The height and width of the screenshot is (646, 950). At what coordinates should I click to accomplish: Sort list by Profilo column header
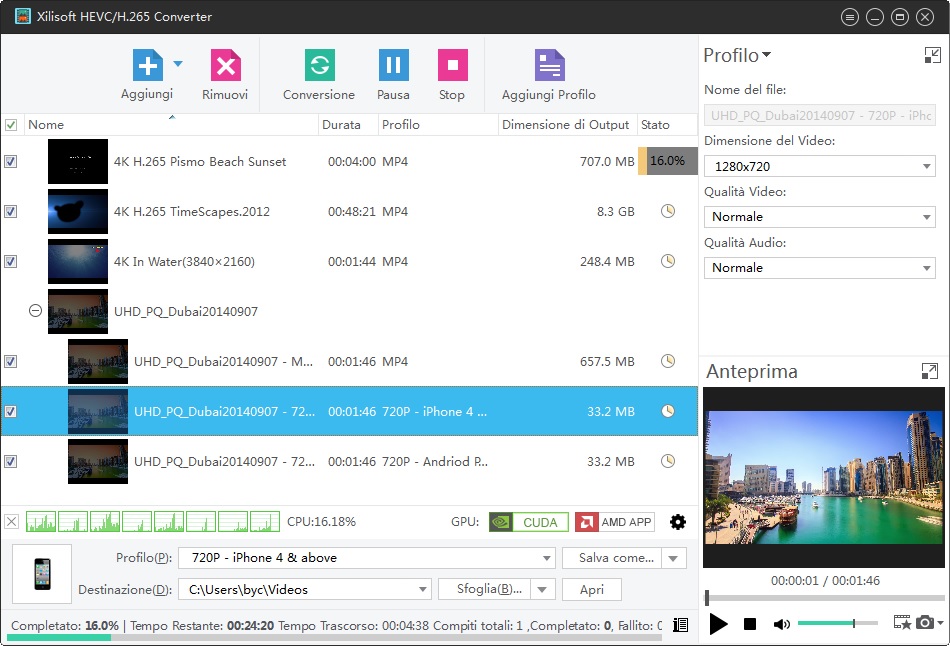tap(438, 124)
